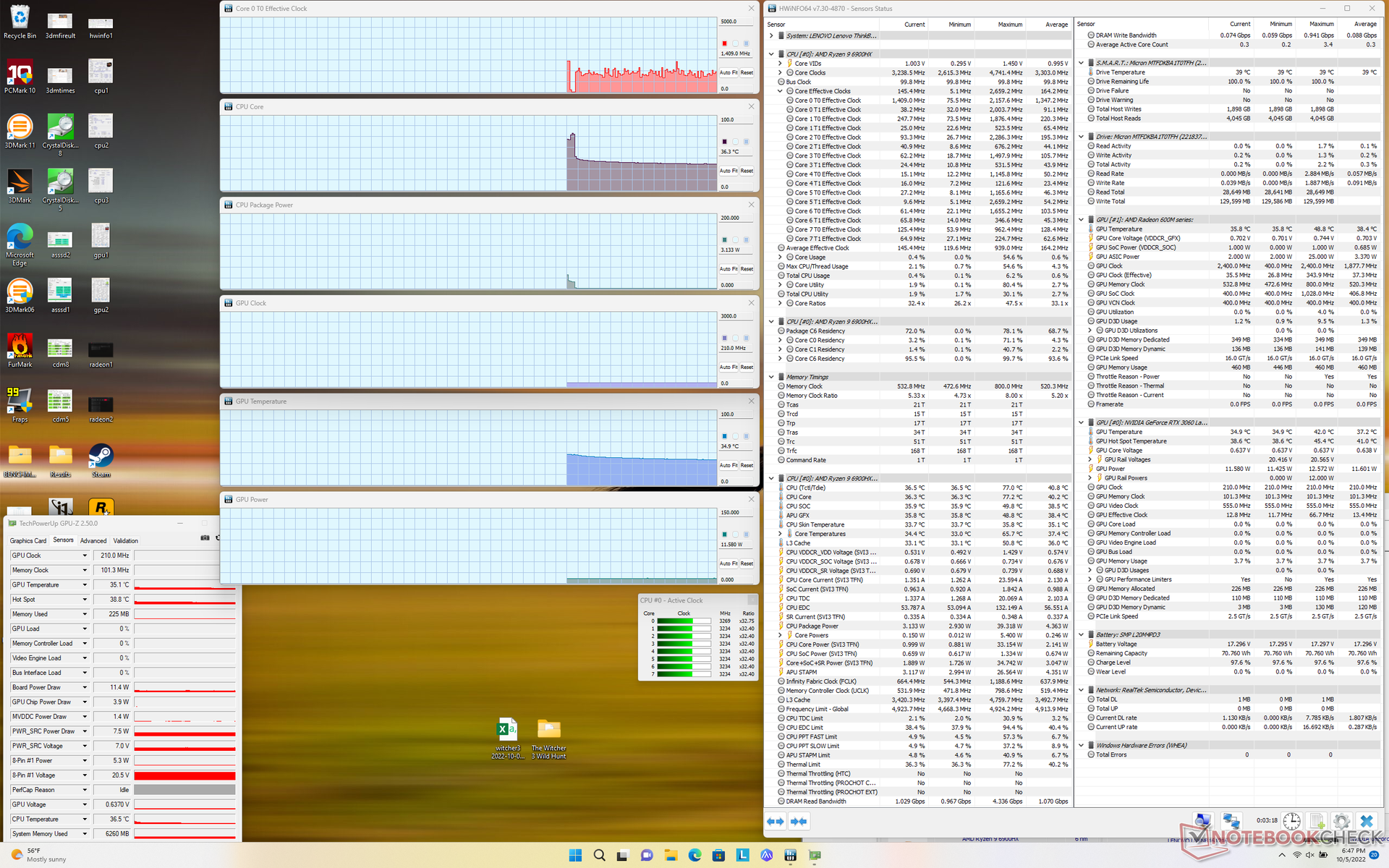Open Board Power Draw dropdown in GPU-Z
Image resolution: width=1389 pixels, height=868 pixels.
click(85, 687)
